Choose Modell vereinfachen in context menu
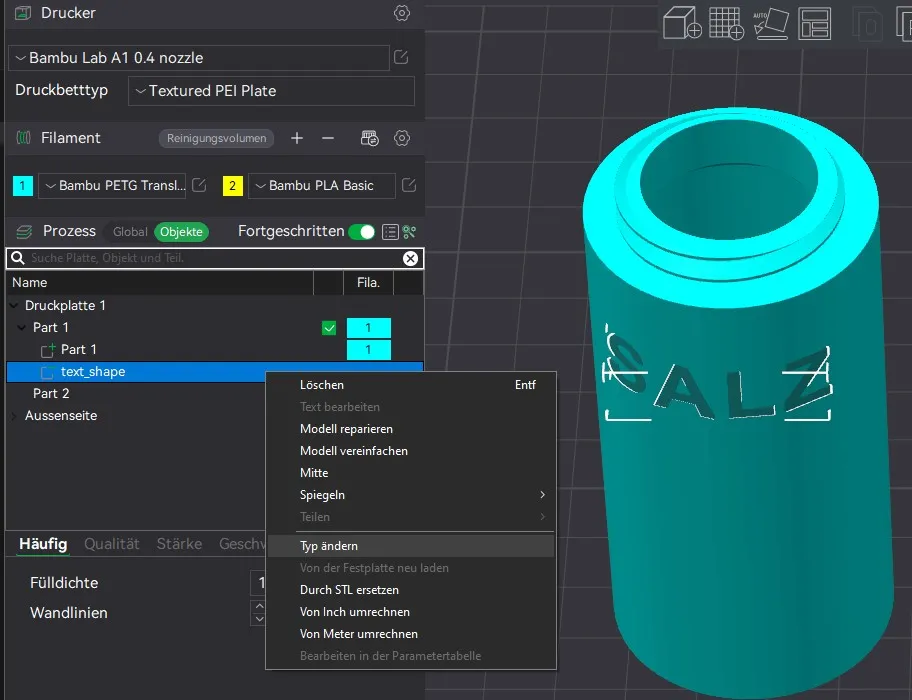The height and width of the screenshot is (700, 912). (412, 451)
